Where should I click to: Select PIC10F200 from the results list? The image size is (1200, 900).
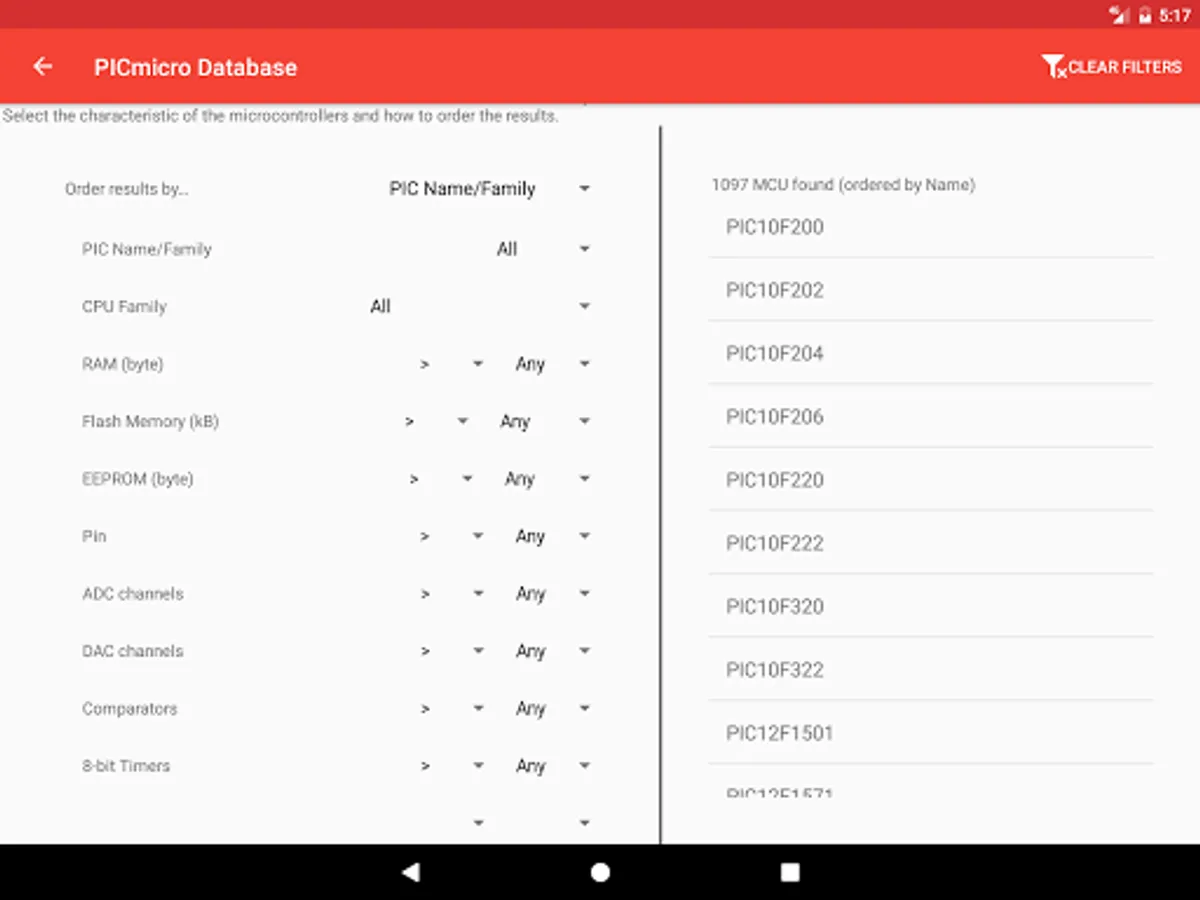point(931,227)
